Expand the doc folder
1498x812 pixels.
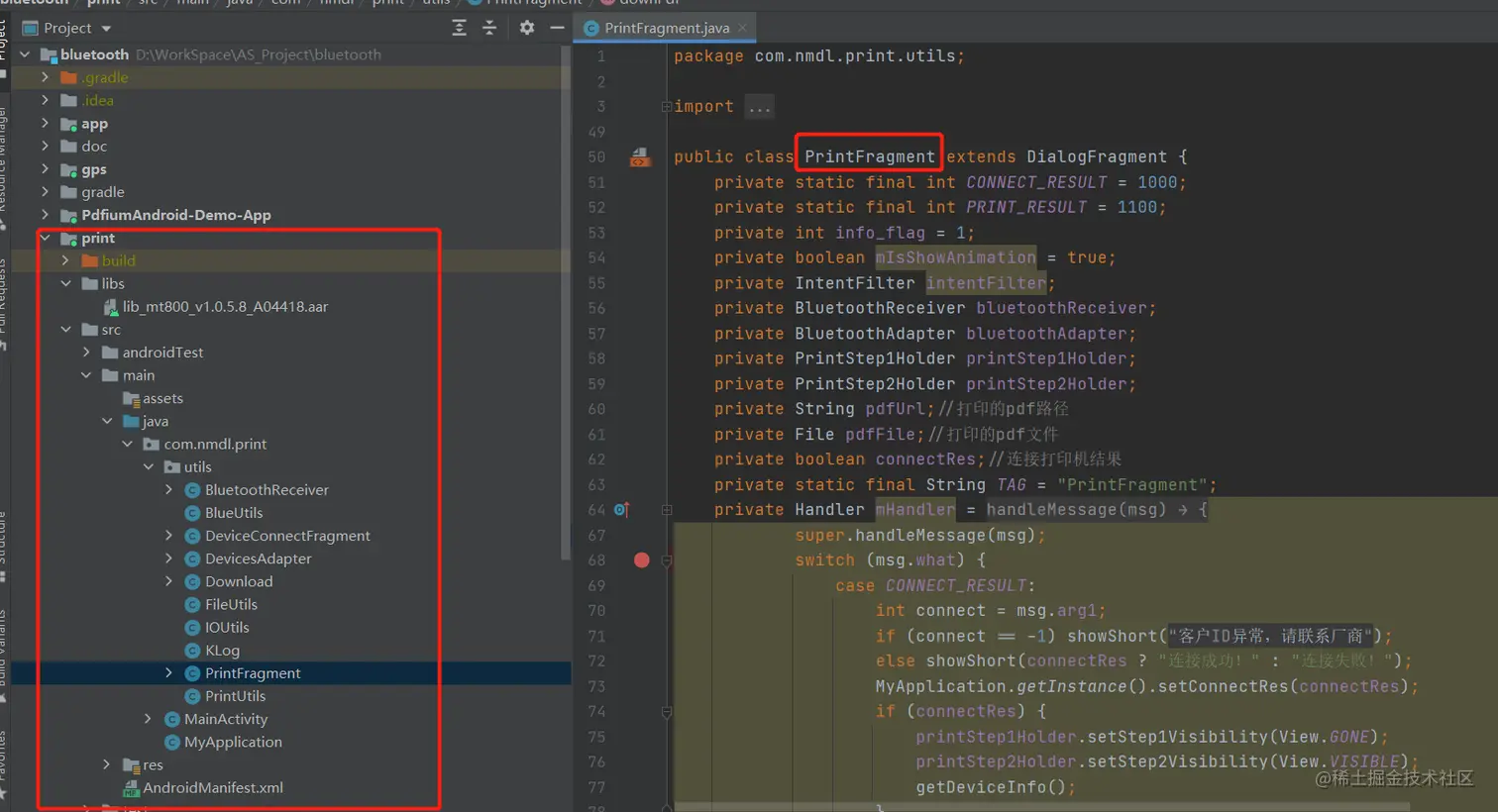click(x=46, y=146)
